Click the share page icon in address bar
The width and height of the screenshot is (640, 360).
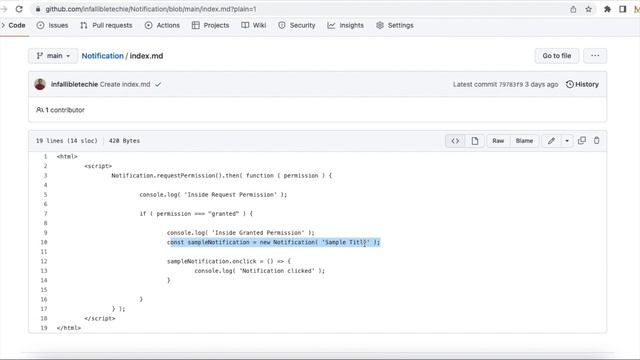[573, 9]
